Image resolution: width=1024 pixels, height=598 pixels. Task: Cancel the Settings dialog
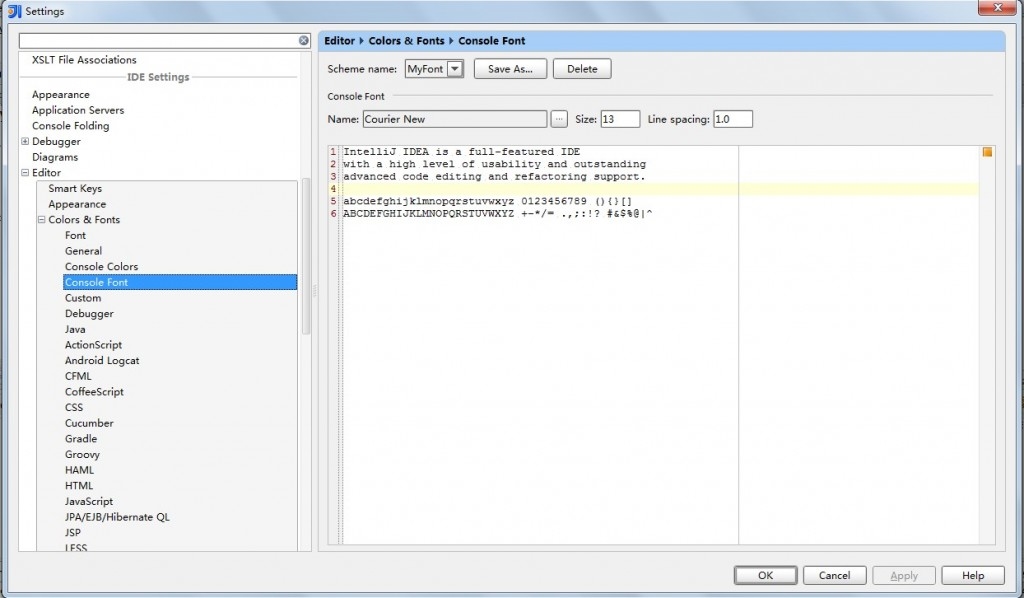pyautogui.click(x=835, y=575)
